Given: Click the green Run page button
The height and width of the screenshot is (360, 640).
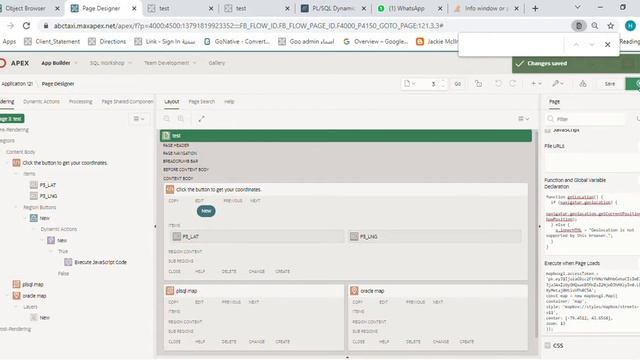Looking at the screenshot, I should tap(634, 84).
